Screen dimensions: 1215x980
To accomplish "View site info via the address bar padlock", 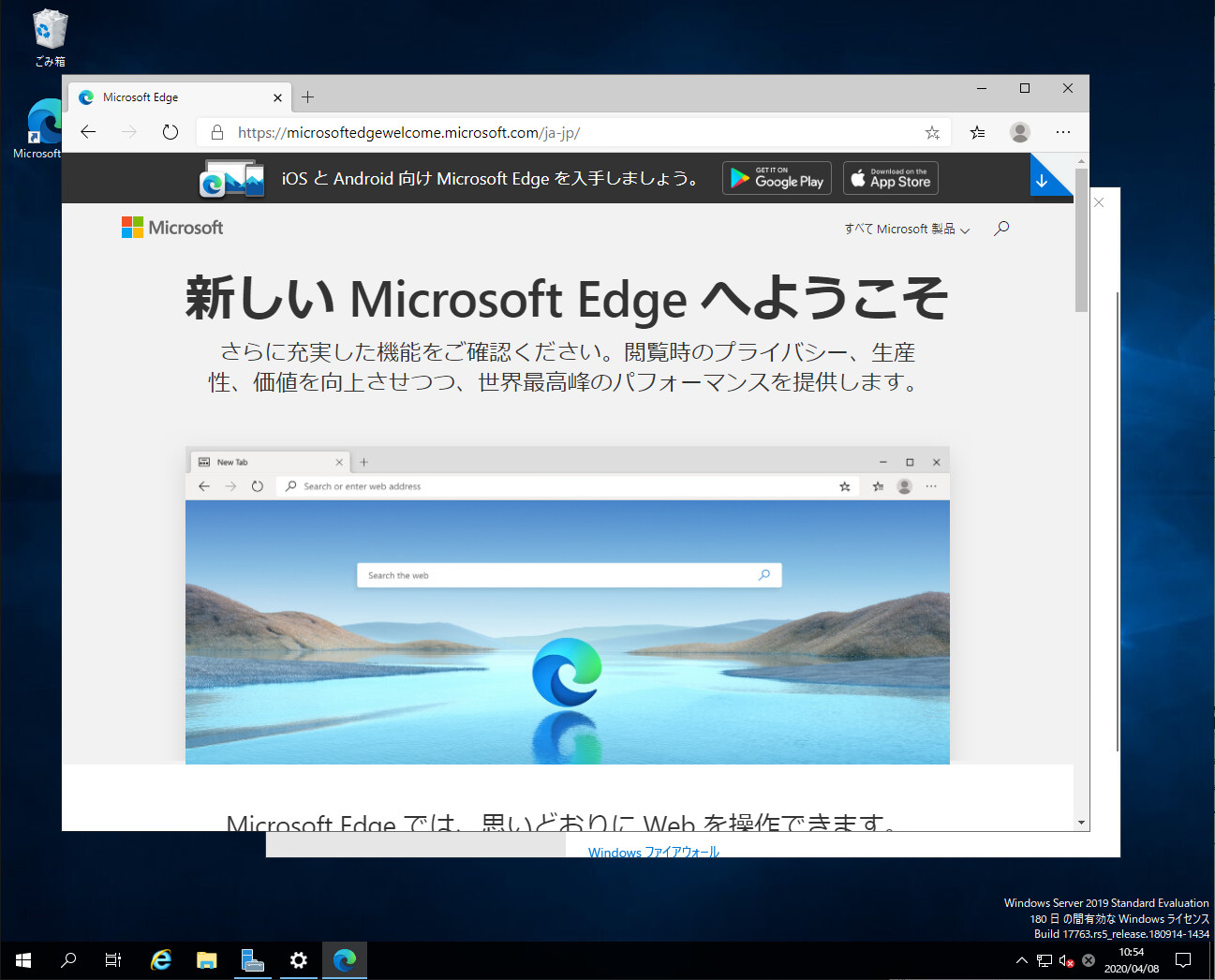I will click(x=217, y=132).
